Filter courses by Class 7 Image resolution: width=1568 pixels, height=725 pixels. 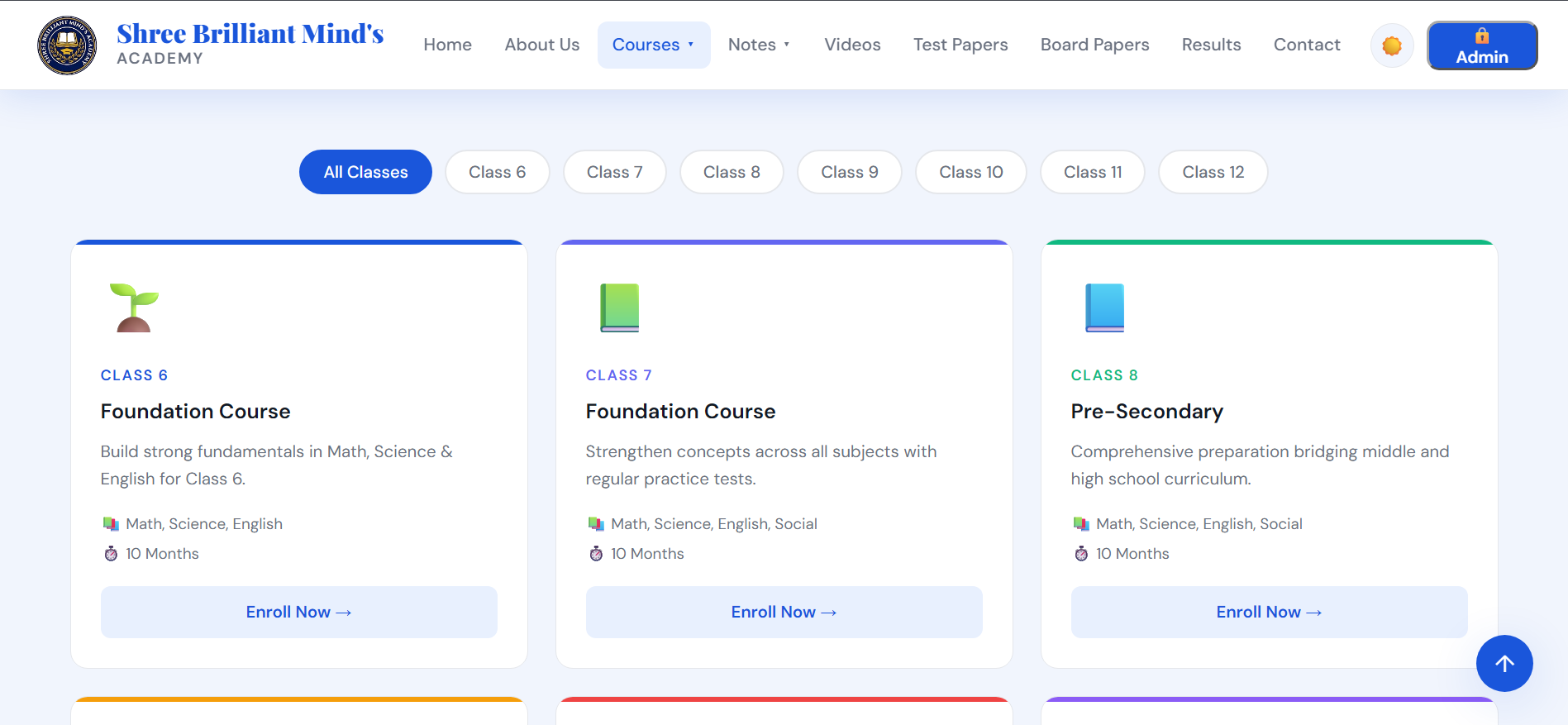click(x=614, y=172)
